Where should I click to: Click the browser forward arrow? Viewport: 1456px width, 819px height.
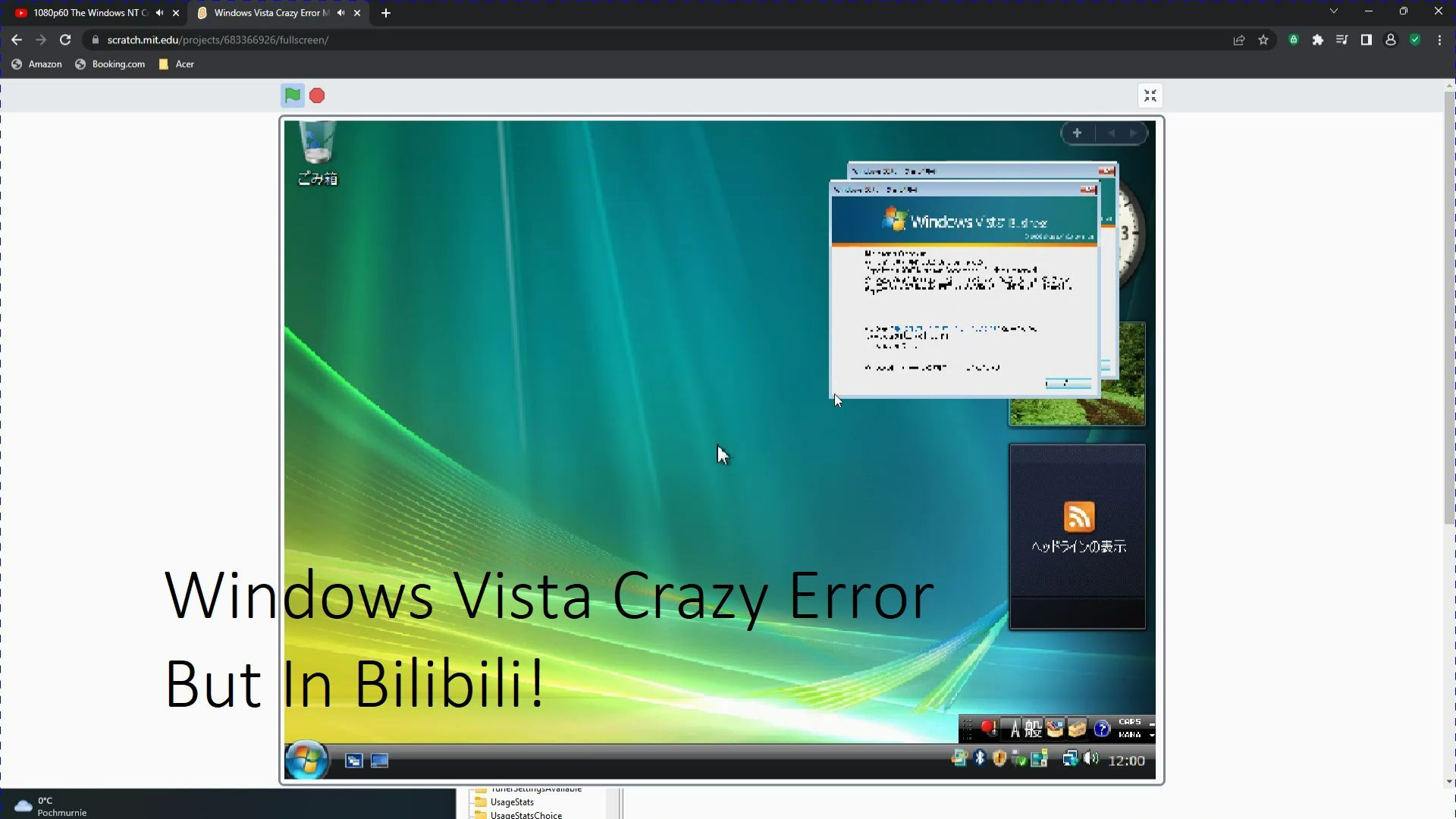[41, 40]
